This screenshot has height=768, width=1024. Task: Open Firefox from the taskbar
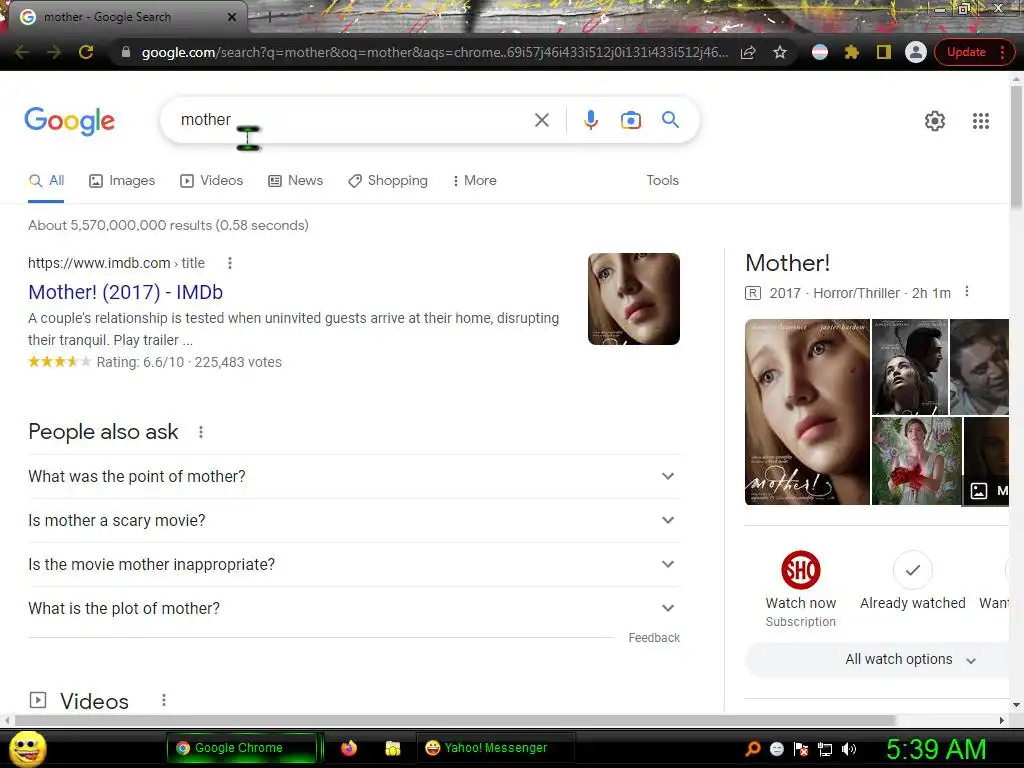pos(349,748)
